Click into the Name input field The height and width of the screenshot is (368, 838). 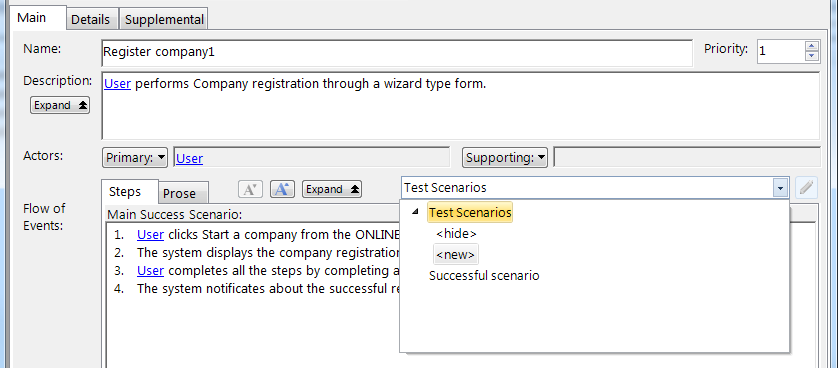click(397, 52)
